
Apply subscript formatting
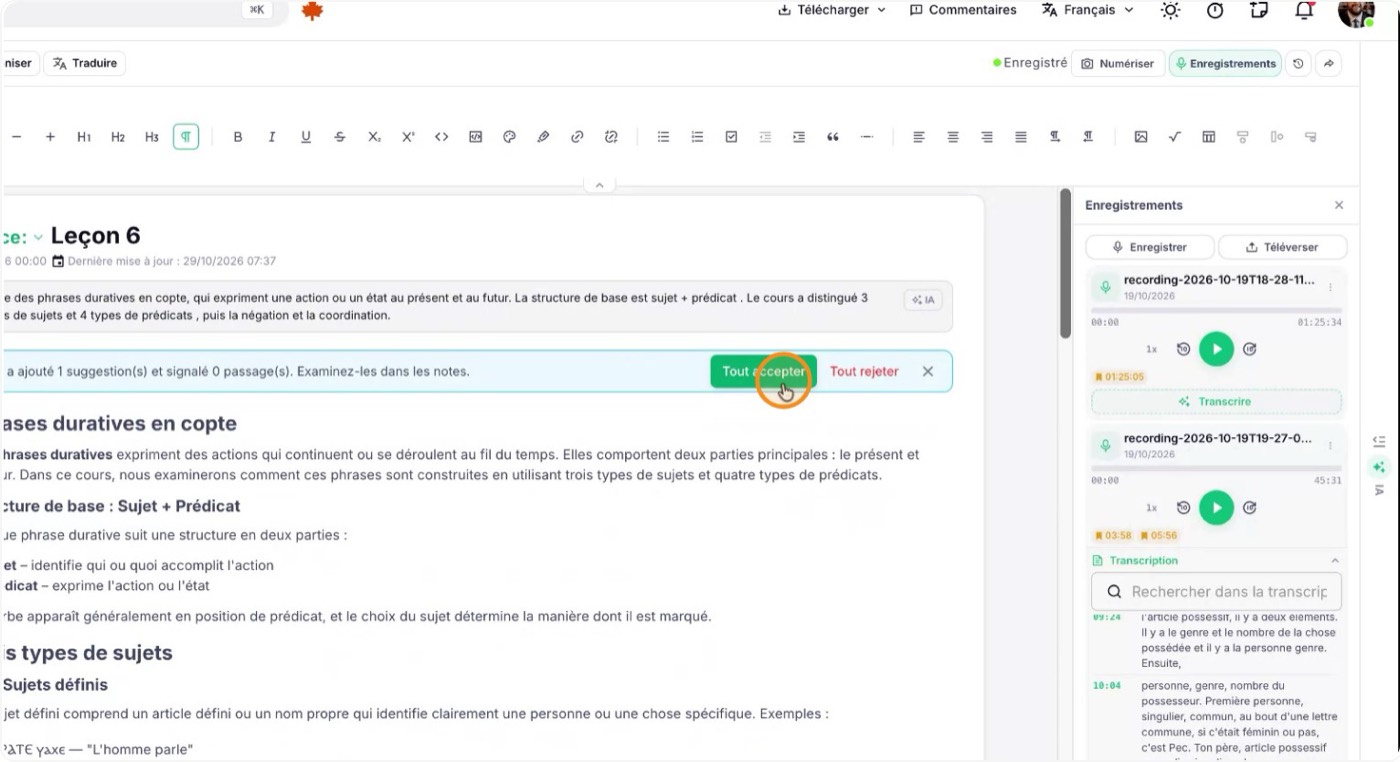click(x=374, y=137)
